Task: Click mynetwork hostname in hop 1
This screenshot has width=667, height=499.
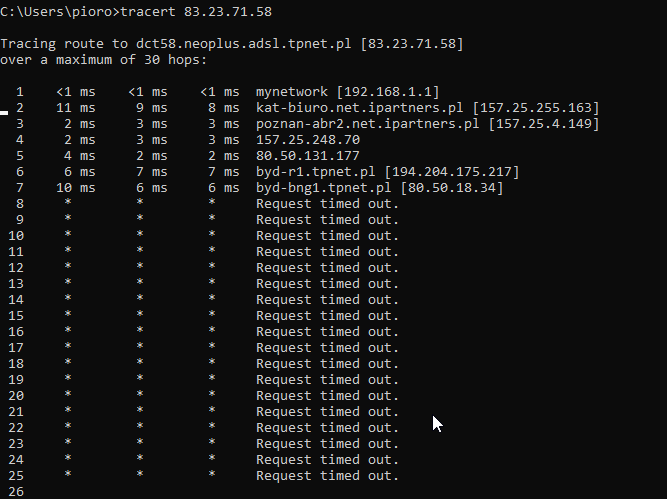Action: coord(292,92)
